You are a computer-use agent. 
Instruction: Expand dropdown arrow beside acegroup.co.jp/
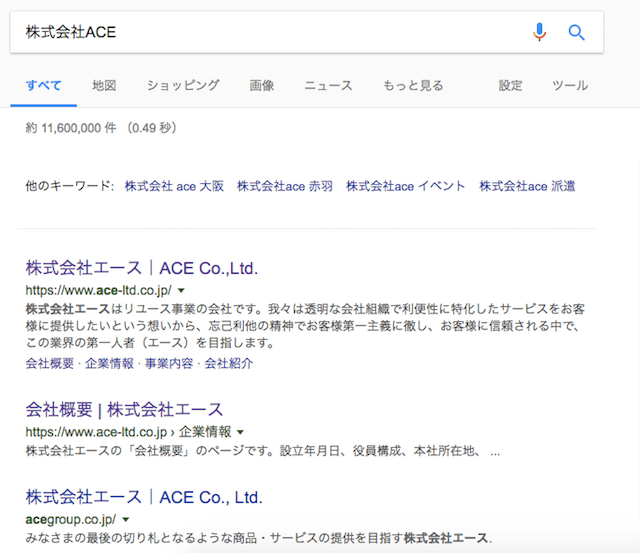126,520
